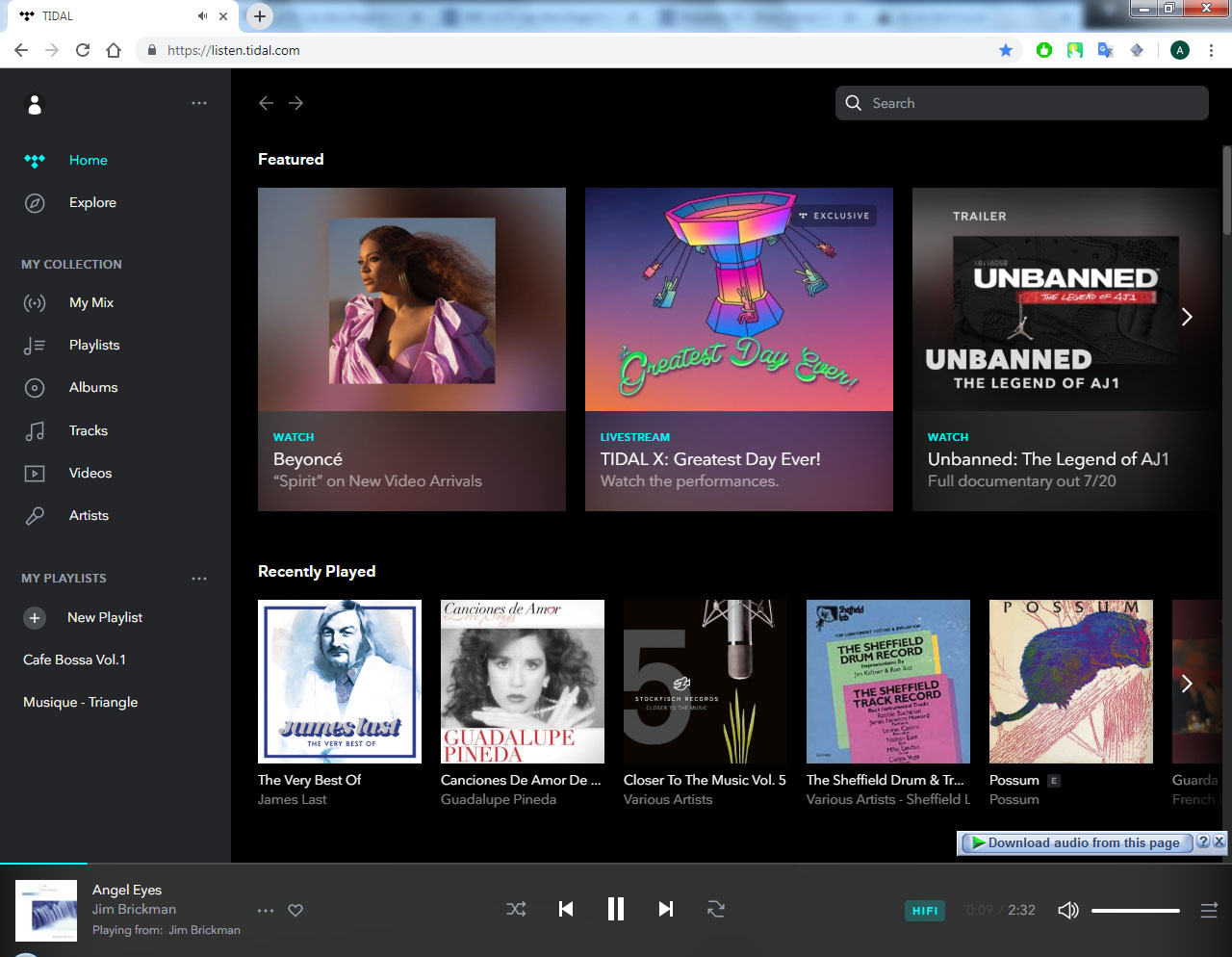
Task: Mute the TIDAL tab audio icon
Action: coord(203,15)
